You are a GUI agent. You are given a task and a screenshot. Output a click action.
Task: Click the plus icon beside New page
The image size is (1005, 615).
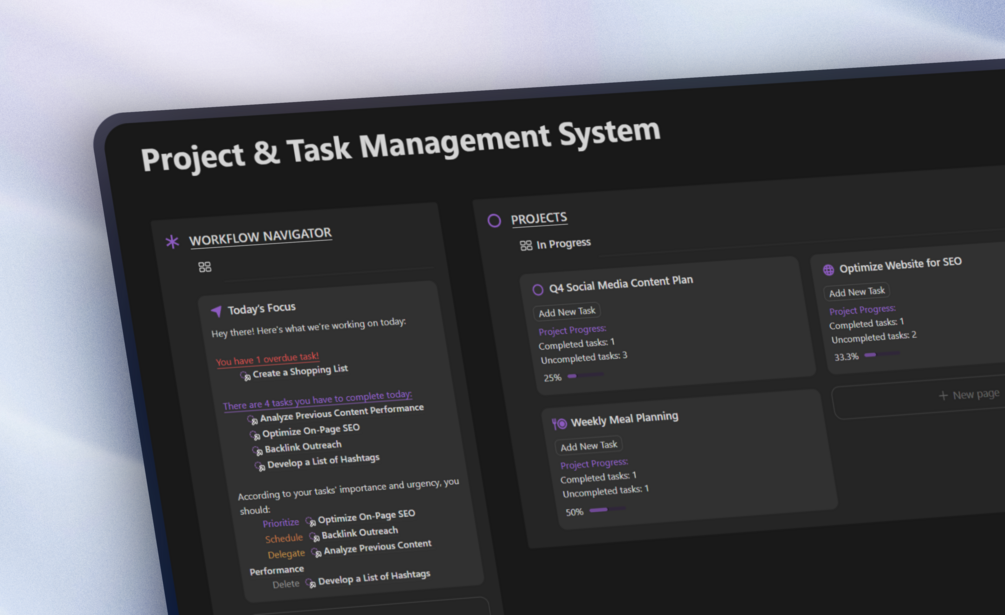coord(943,396)
